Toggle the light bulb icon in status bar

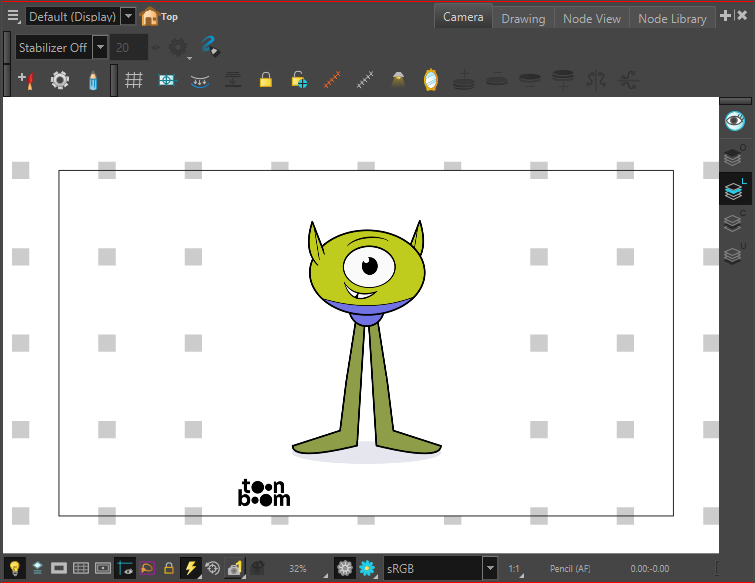[x=15, y=569]
